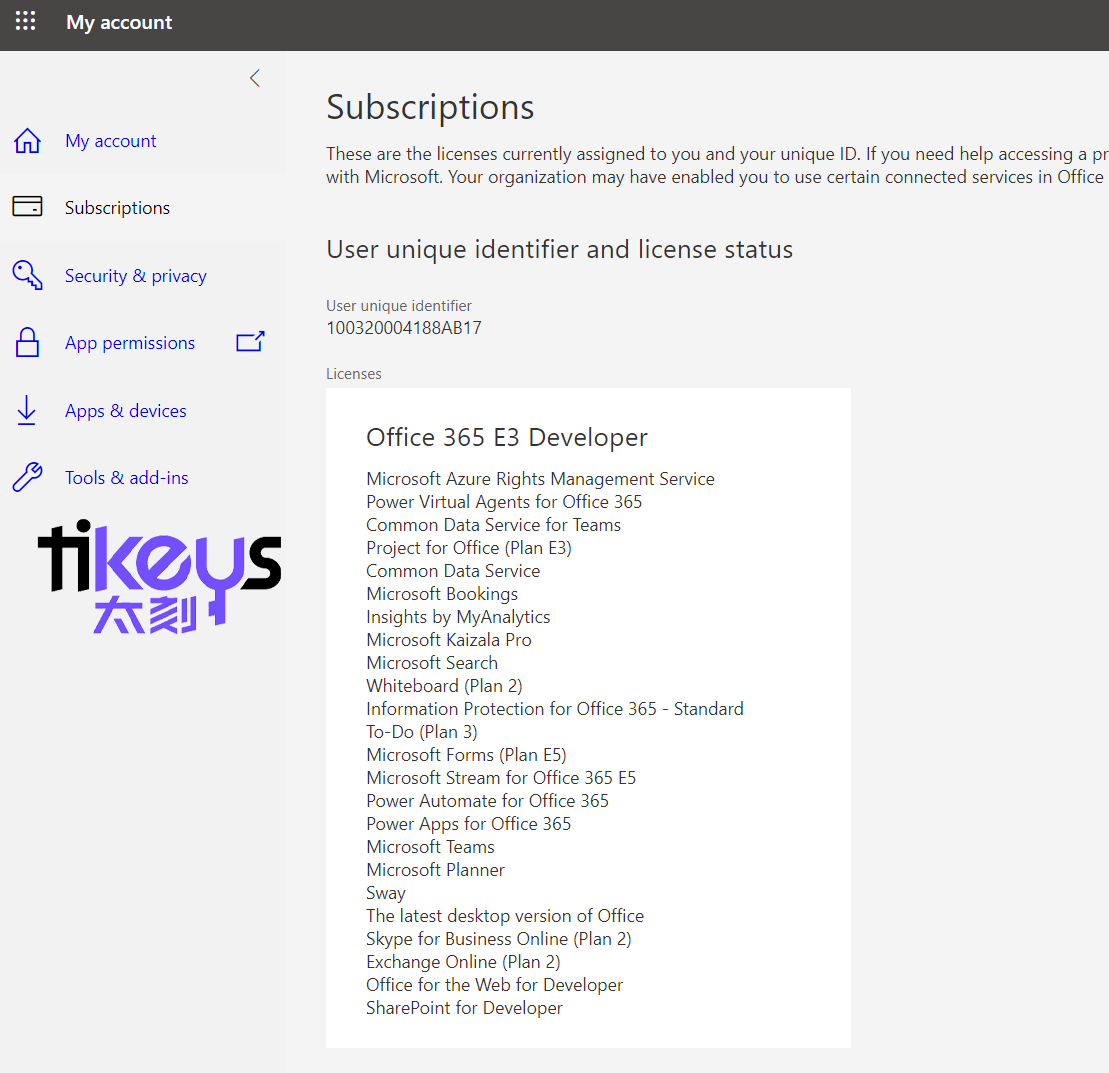Click the wrench icon for Tools & add-ins
Viewport: 1109px width, 1073px height.
pyautogui.click(x=27, y=478)
